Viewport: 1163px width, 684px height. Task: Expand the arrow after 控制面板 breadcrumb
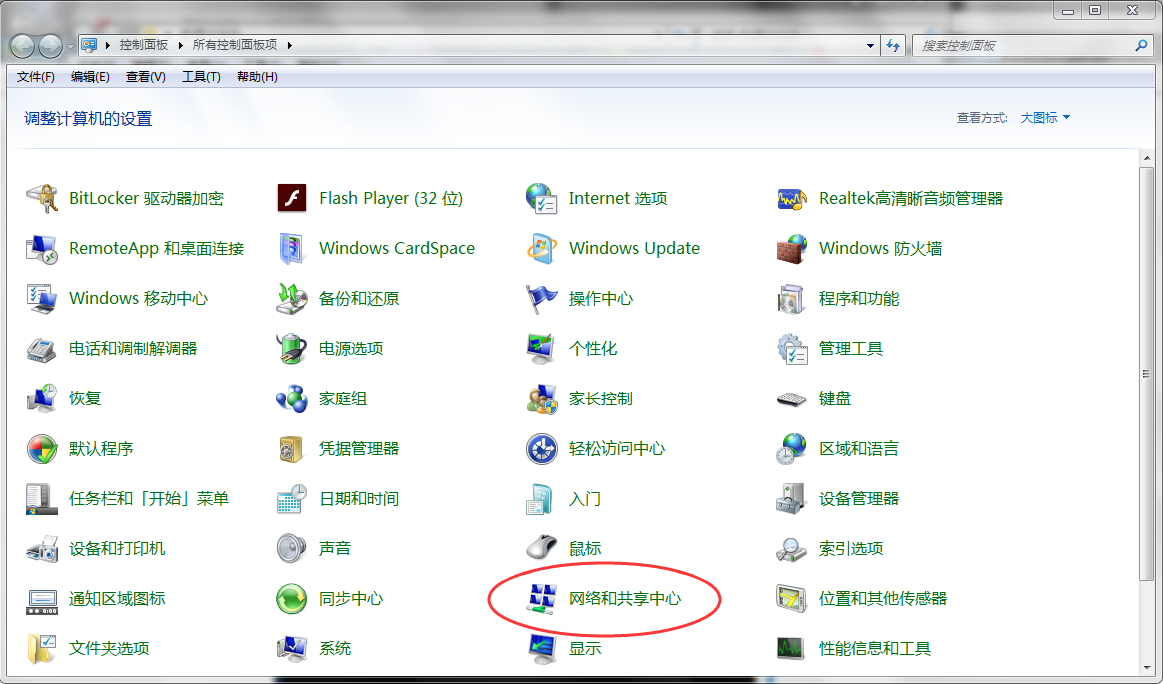coord(180,45)
